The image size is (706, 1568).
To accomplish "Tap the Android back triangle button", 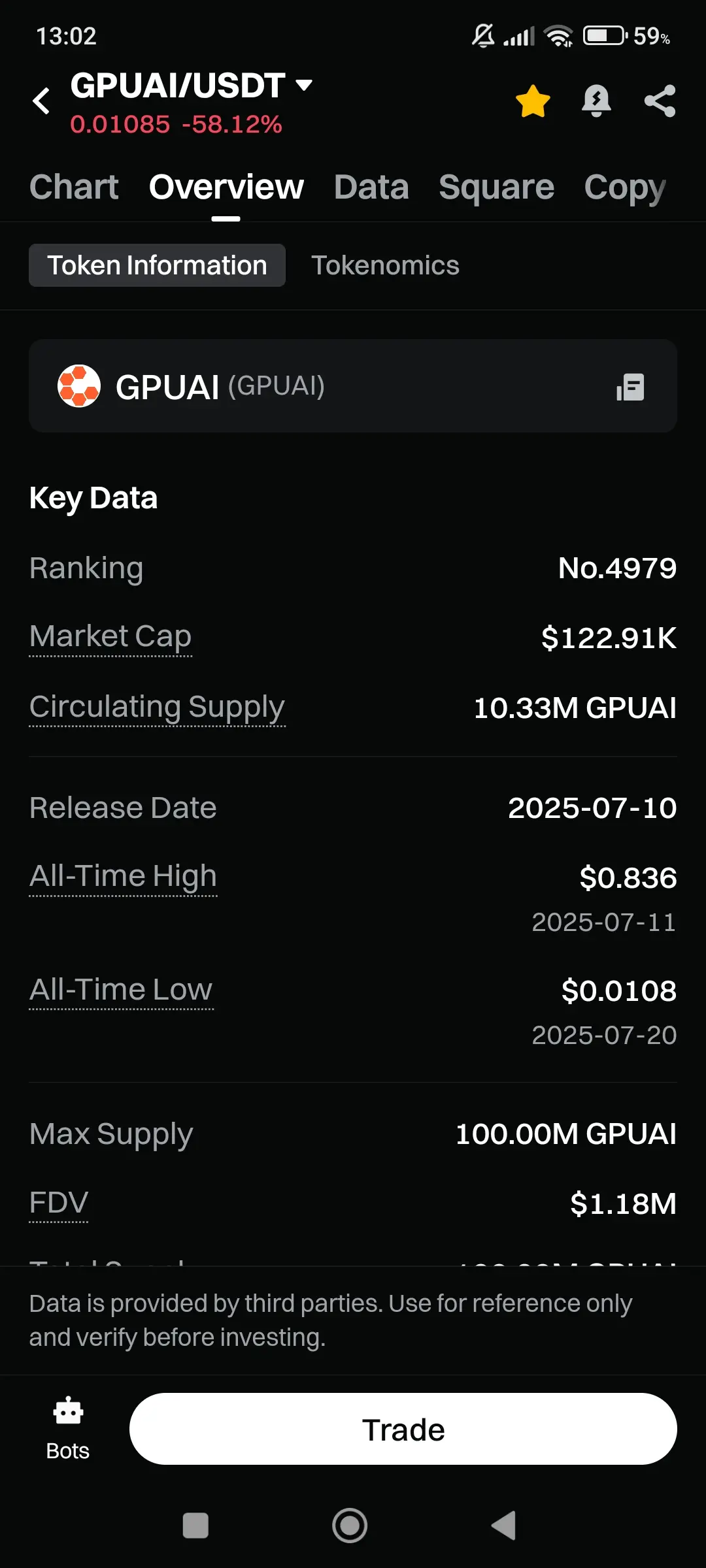I will [504, 1526].
